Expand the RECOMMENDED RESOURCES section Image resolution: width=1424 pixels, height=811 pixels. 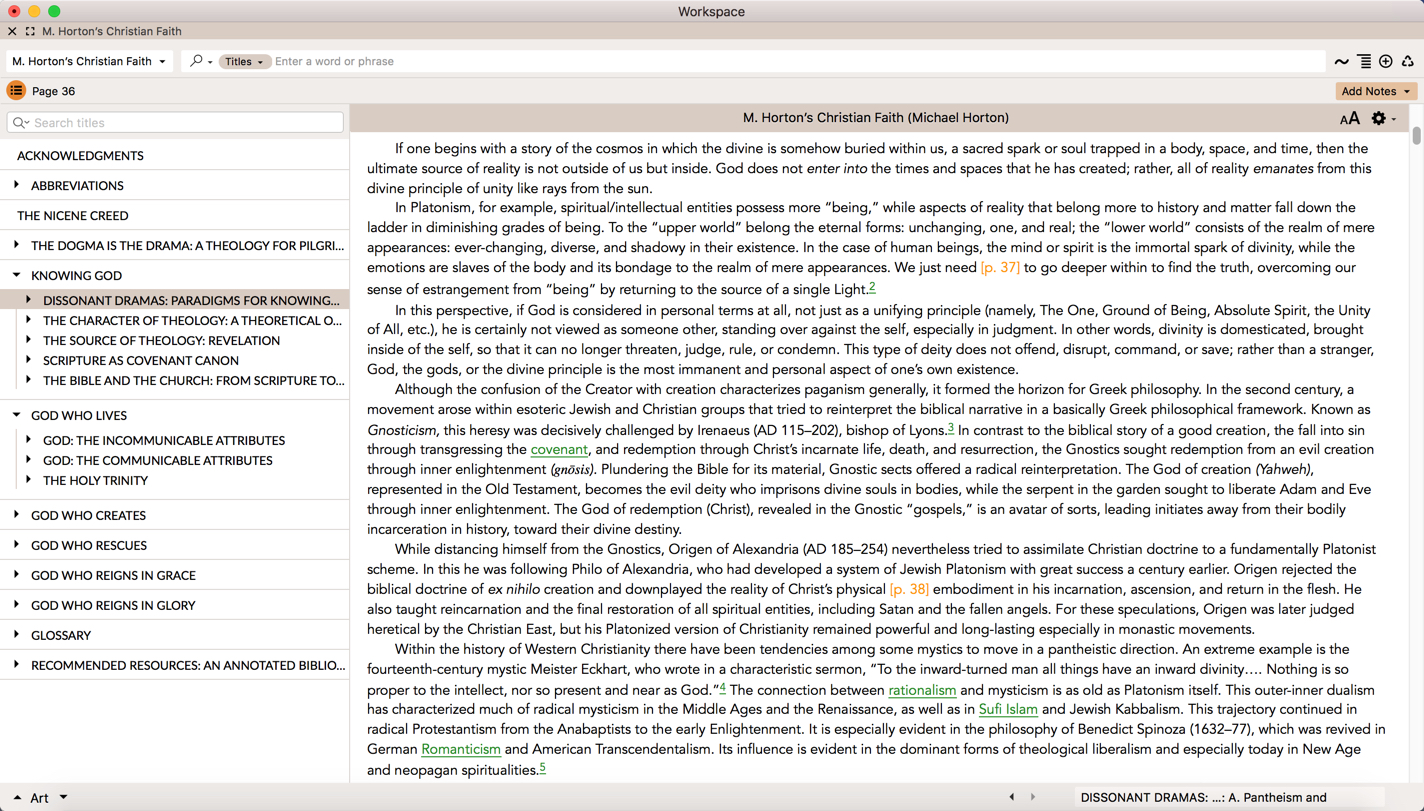click(x=17, y=665)
